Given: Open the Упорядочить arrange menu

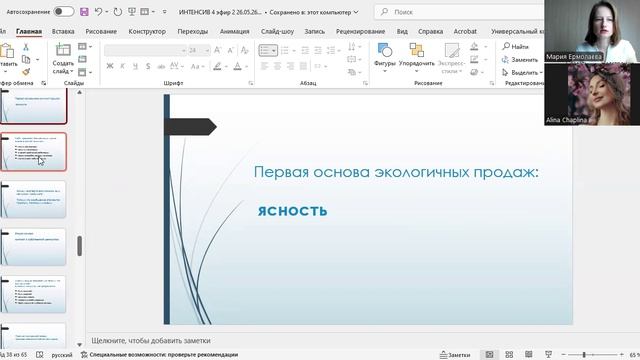Looking at the screenshot, I should 417,57.
